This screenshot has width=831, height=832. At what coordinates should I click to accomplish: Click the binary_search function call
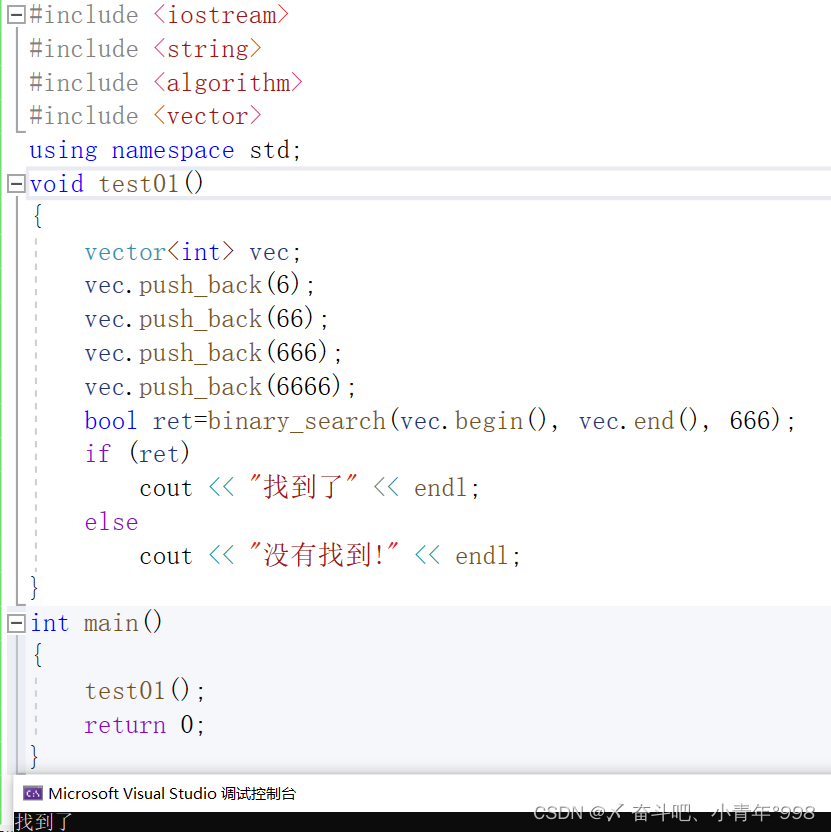[x=297, y=421]
